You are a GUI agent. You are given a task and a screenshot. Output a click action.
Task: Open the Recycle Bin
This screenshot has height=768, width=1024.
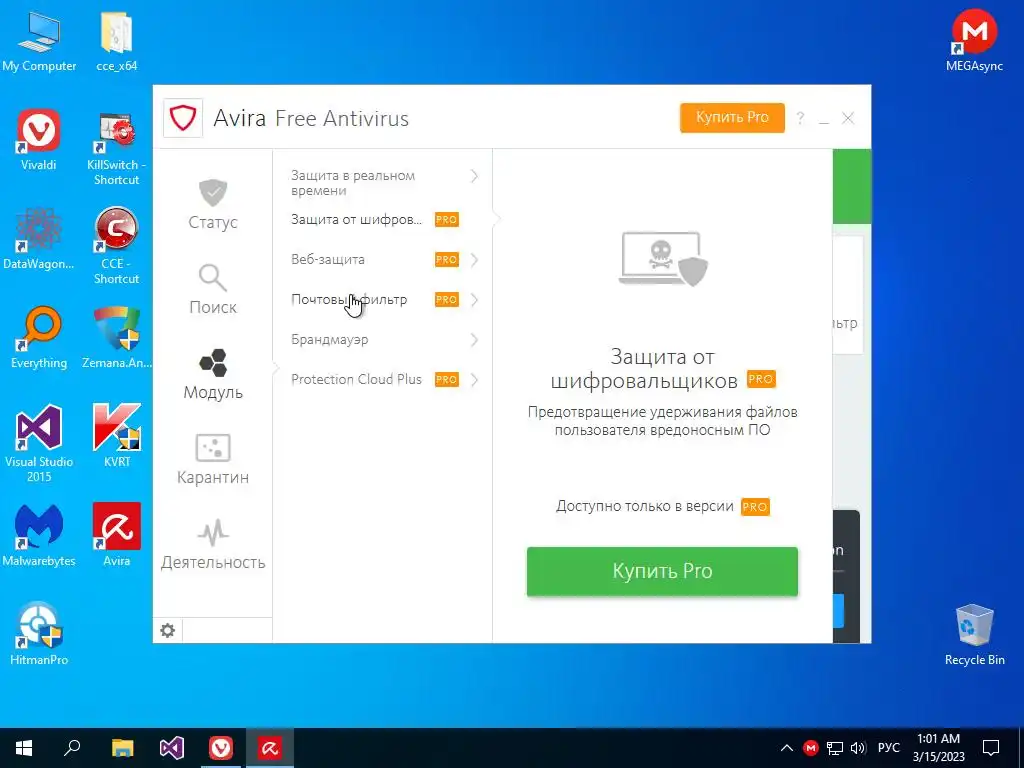pos(974,635)
